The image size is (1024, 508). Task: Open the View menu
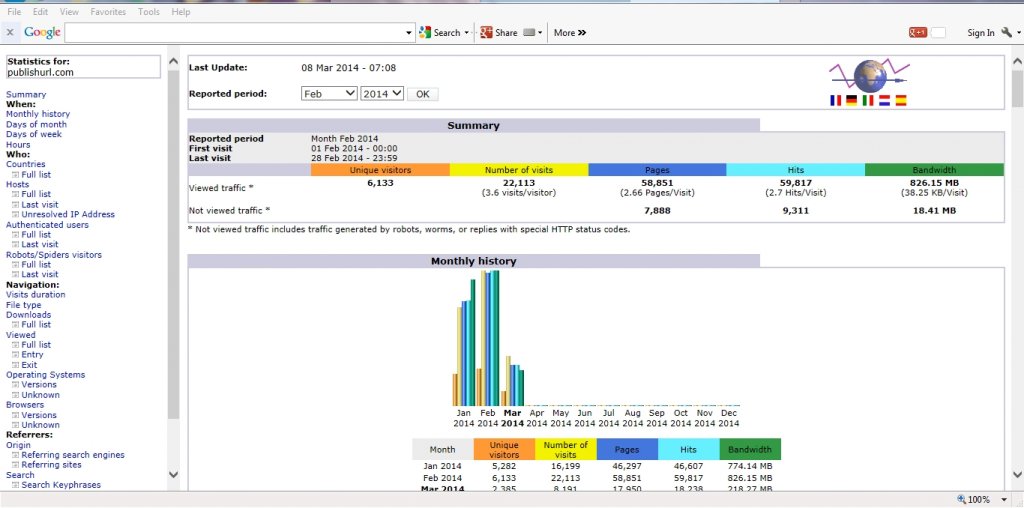69,12
